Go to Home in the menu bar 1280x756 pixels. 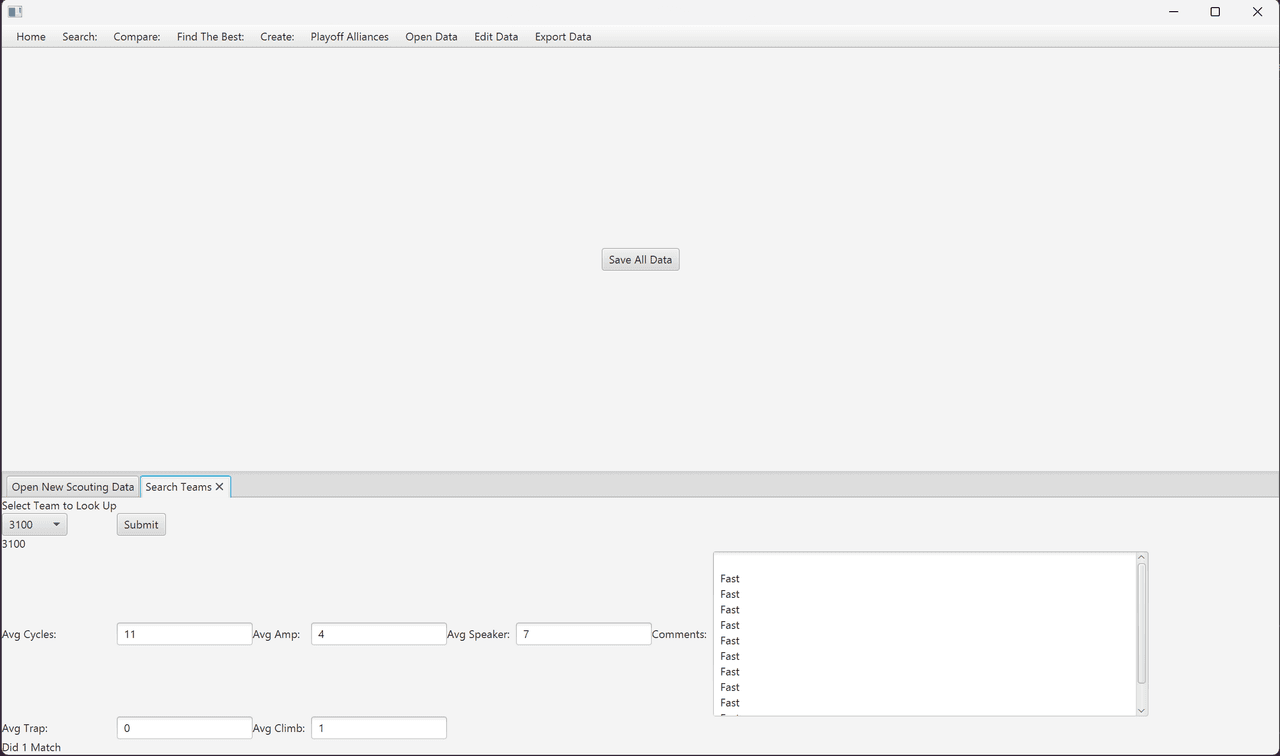(x=31, y=37)
